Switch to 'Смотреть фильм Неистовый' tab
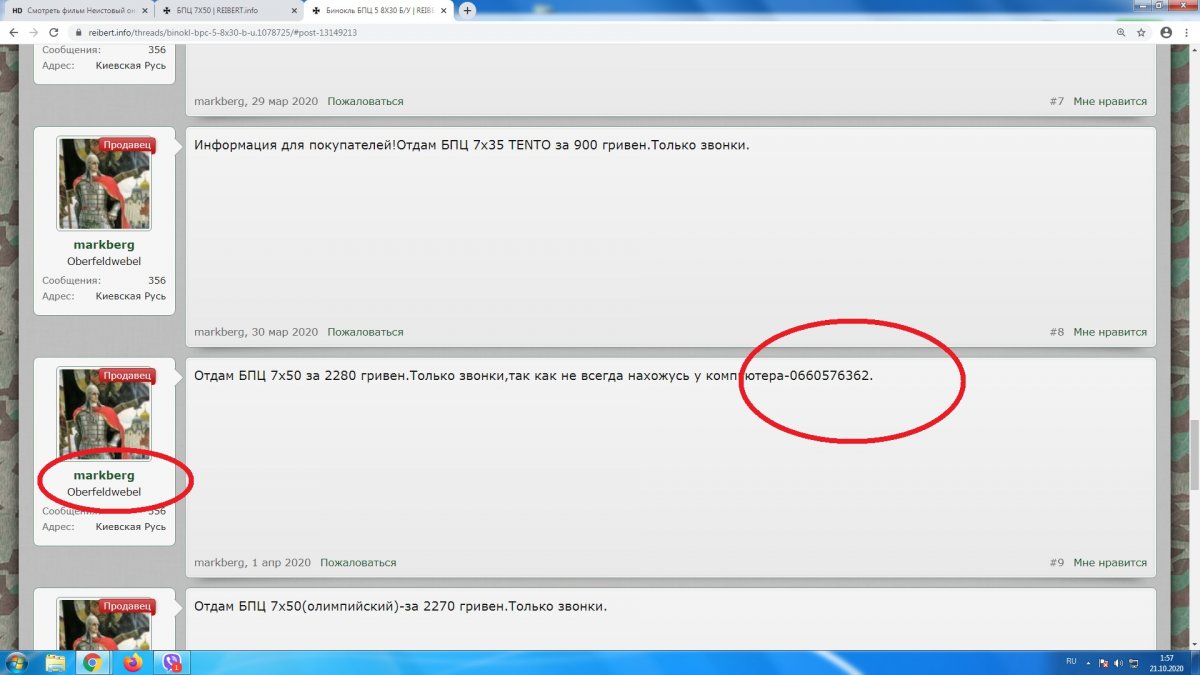1200x675 pixels. [77, 10]
